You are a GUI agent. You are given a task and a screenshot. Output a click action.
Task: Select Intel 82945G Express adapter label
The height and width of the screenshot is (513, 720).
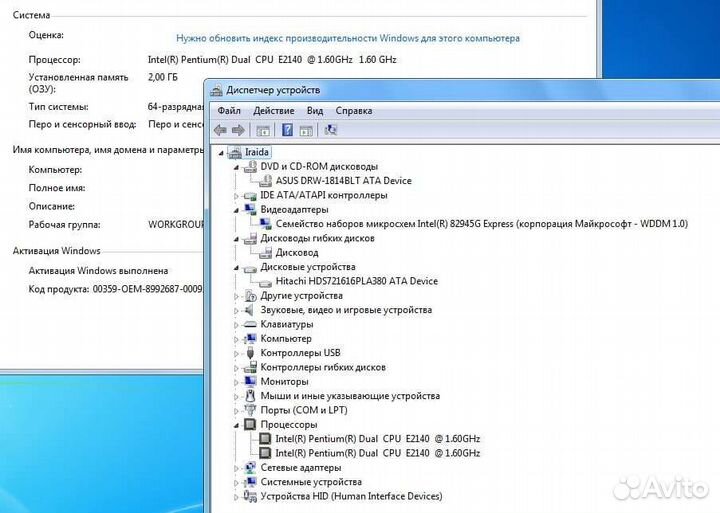pyautogui.click(x=482, y=224)
